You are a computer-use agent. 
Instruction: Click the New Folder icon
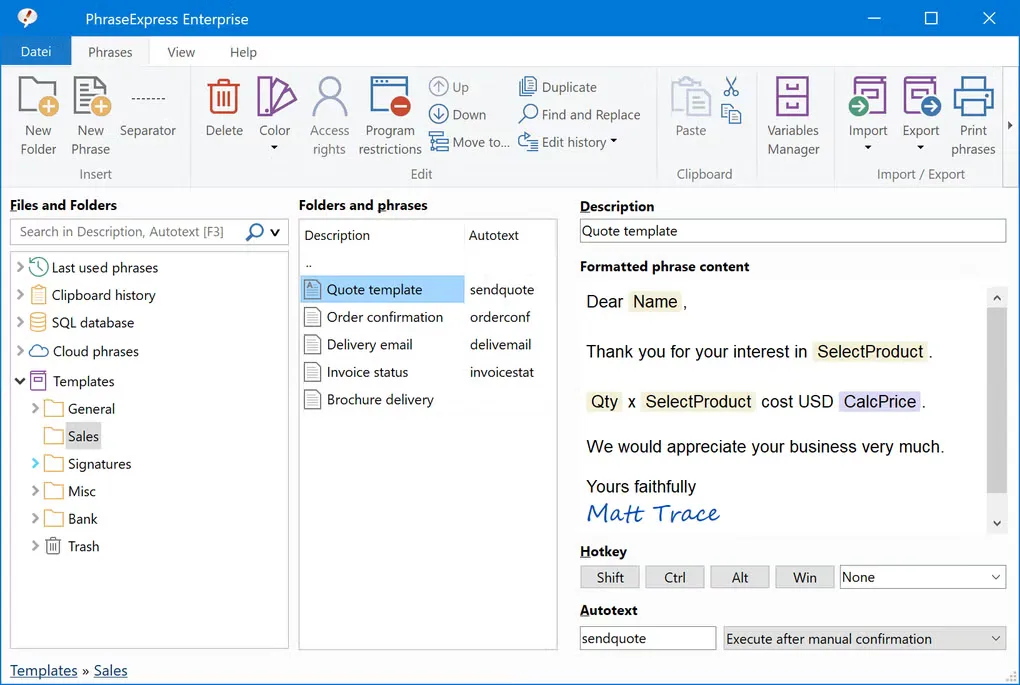coord(38,96)
